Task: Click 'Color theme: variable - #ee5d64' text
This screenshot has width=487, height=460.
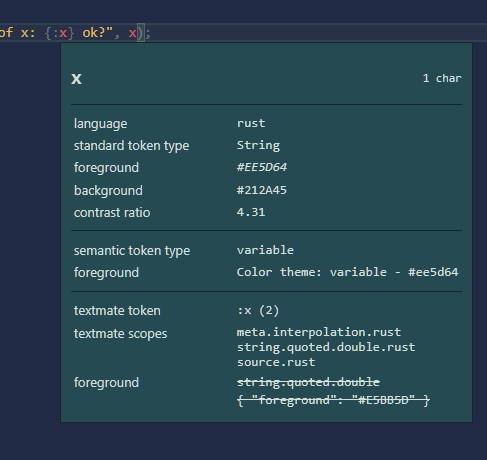Action: [x=348, y=272]
